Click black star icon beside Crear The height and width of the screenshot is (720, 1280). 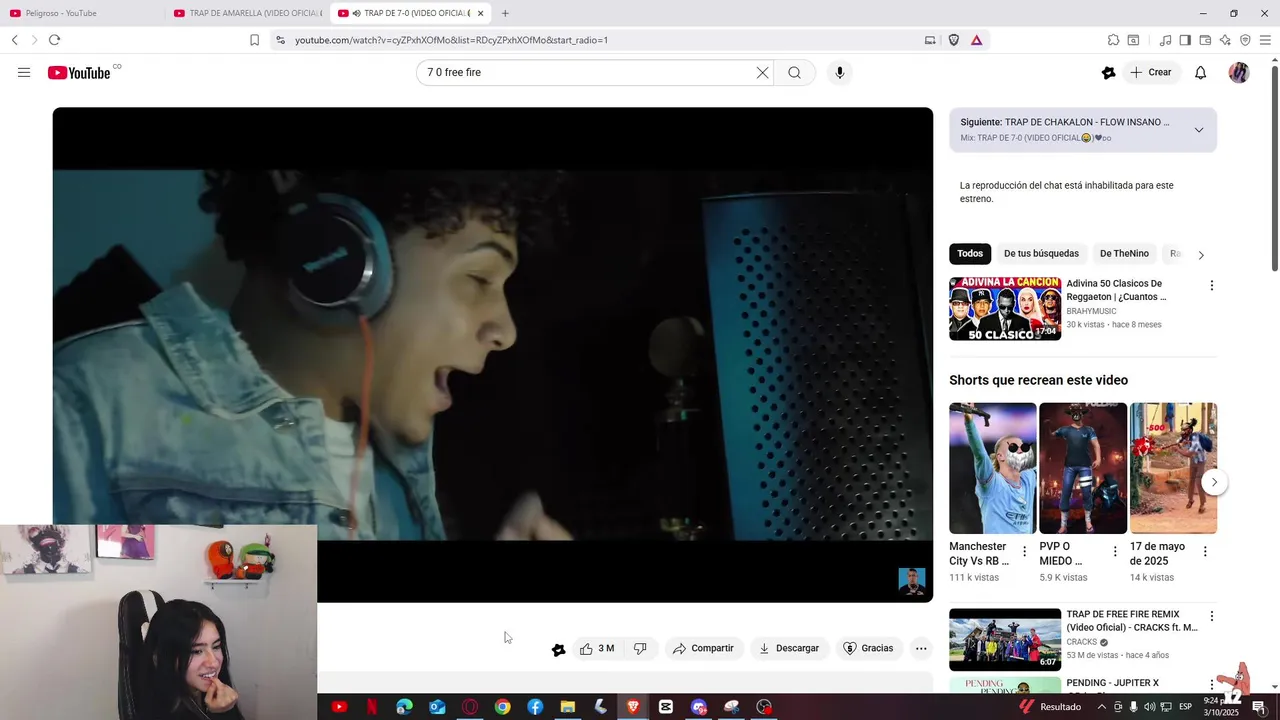tap(1108, 72)
